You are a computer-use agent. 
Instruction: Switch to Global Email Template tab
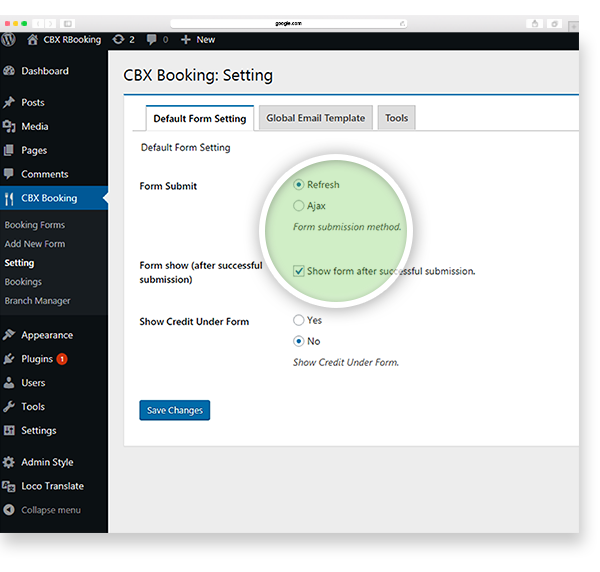[316, 118]
